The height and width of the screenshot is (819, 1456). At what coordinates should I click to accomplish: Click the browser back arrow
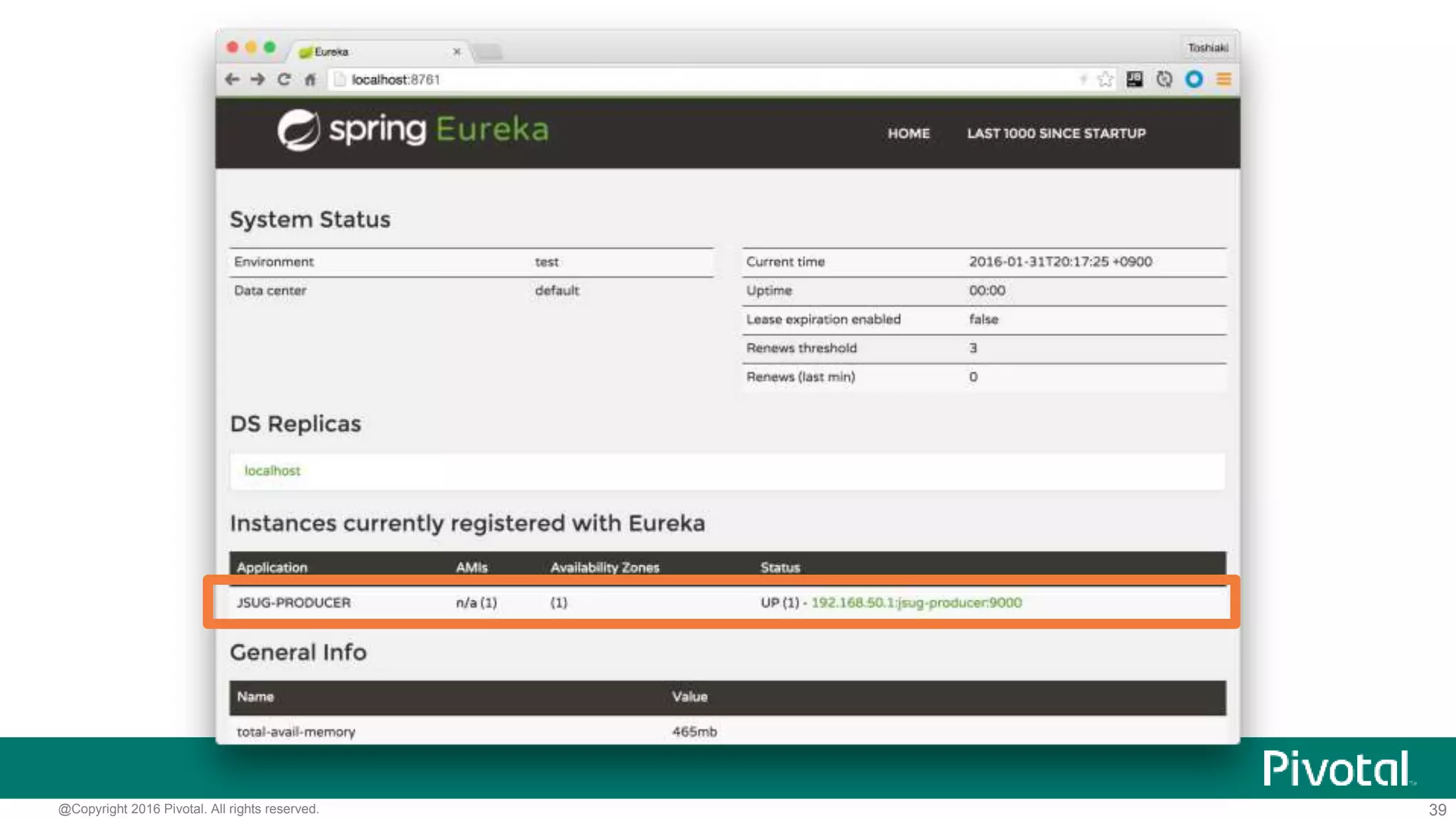[x=232, y=80]
